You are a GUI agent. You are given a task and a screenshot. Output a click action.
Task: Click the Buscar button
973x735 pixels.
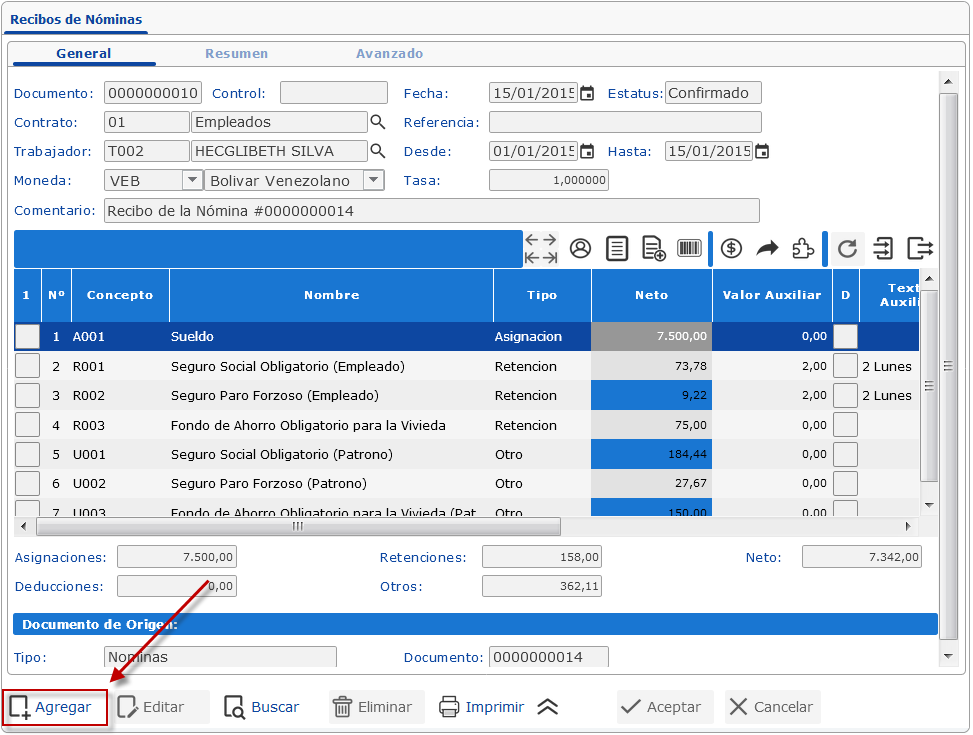pos(262,707)
